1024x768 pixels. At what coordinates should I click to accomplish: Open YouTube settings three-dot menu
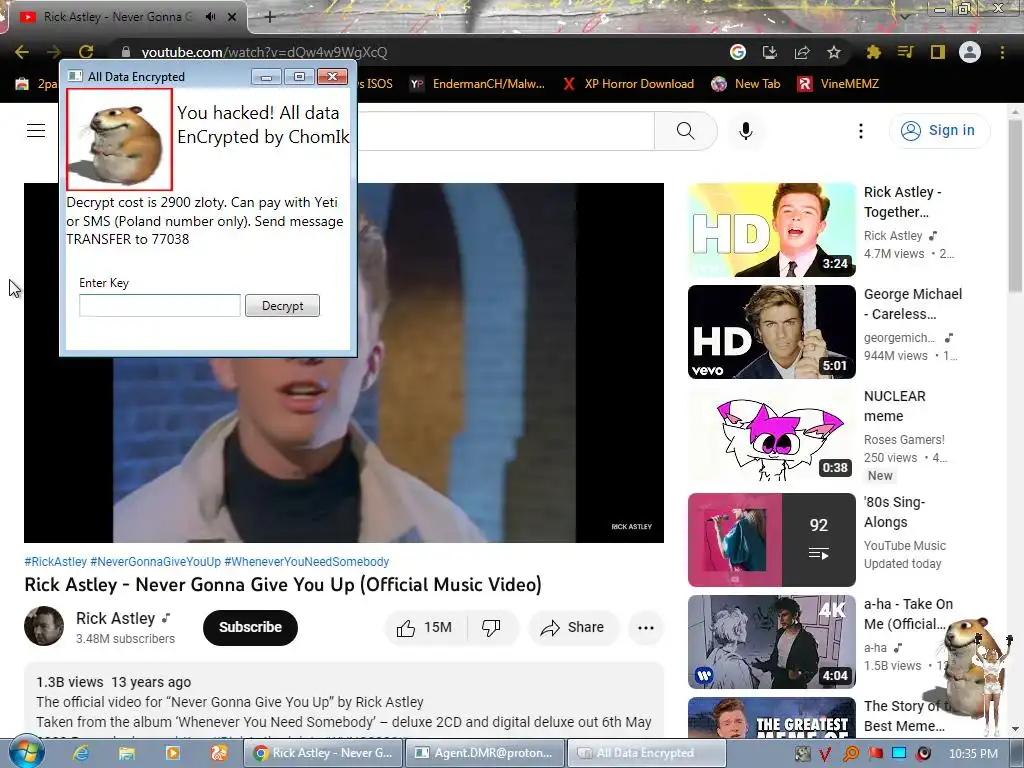(861, 131)
